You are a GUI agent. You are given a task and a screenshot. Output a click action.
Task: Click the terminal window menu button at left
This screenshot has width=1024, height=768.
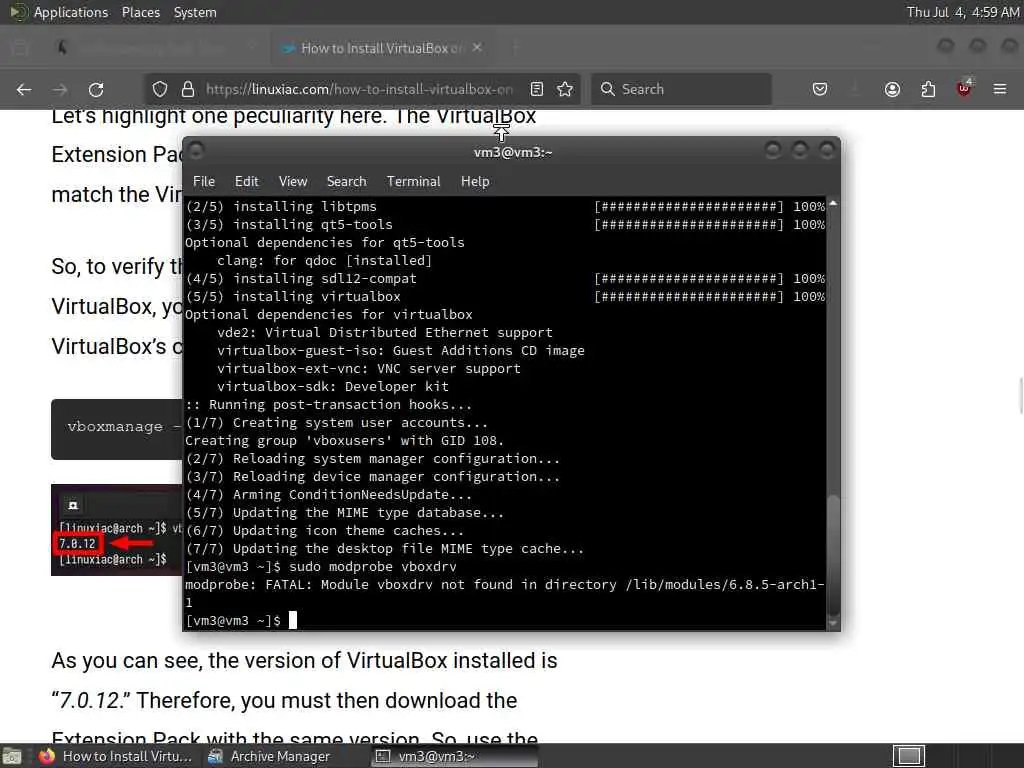[x=197, y=152]
